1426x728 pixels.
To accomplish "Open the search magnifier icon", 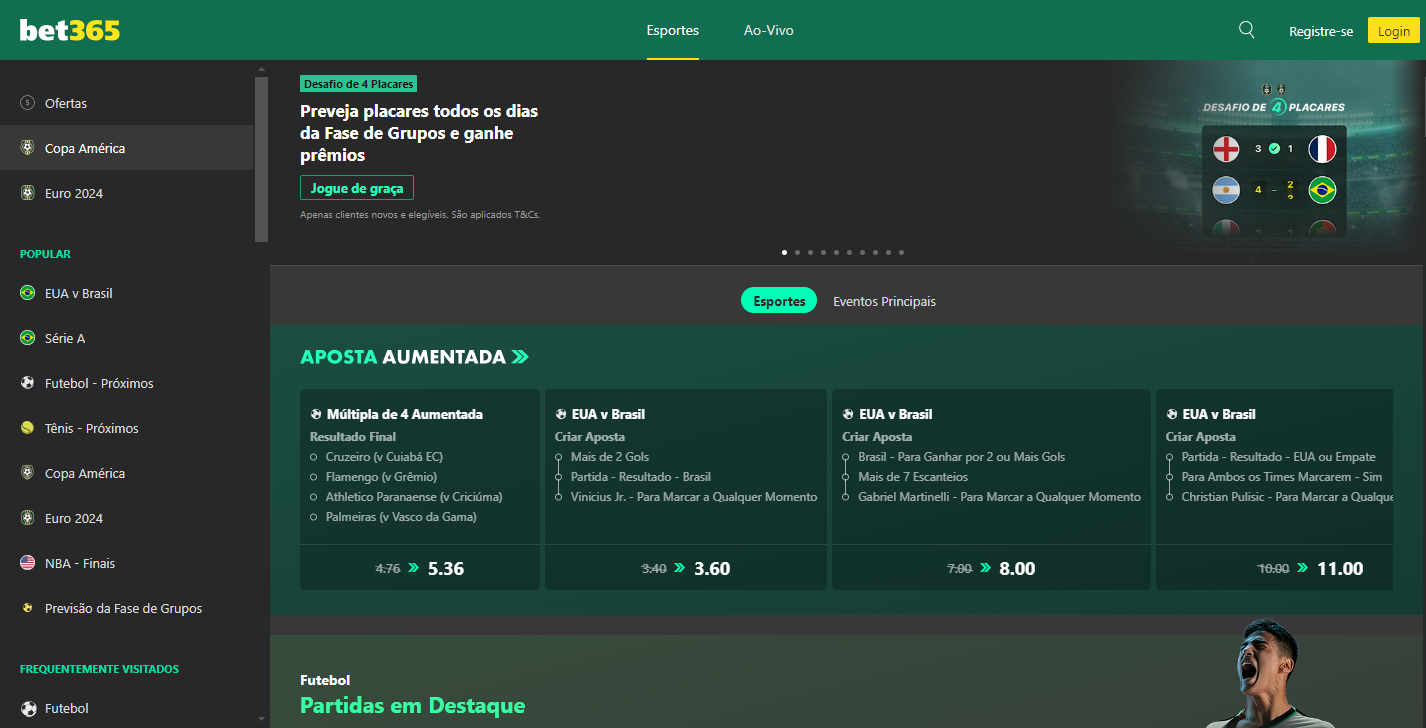I will pyautogui.click(x=1247, y=30).
